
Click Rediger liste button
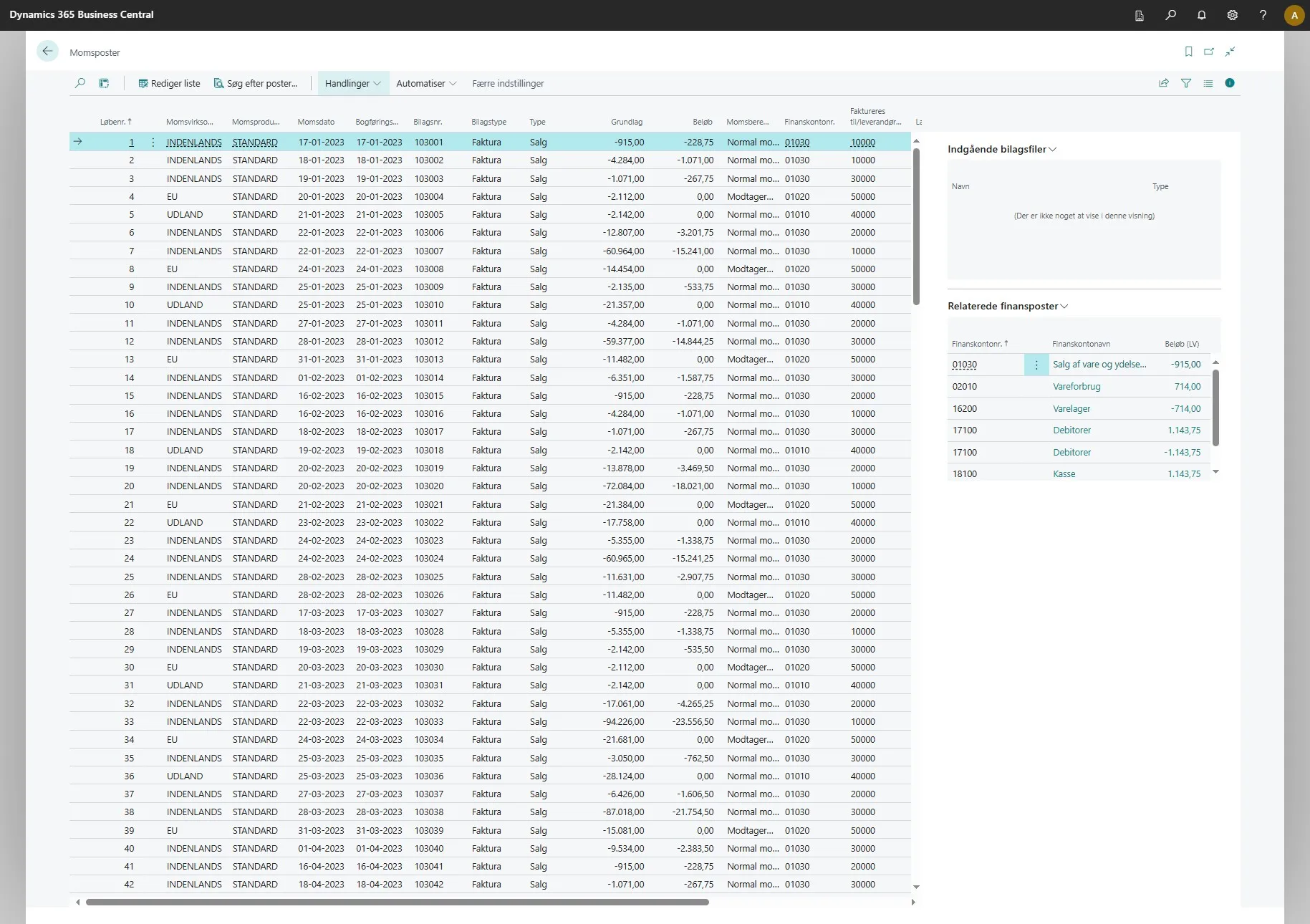coord(169,83)
